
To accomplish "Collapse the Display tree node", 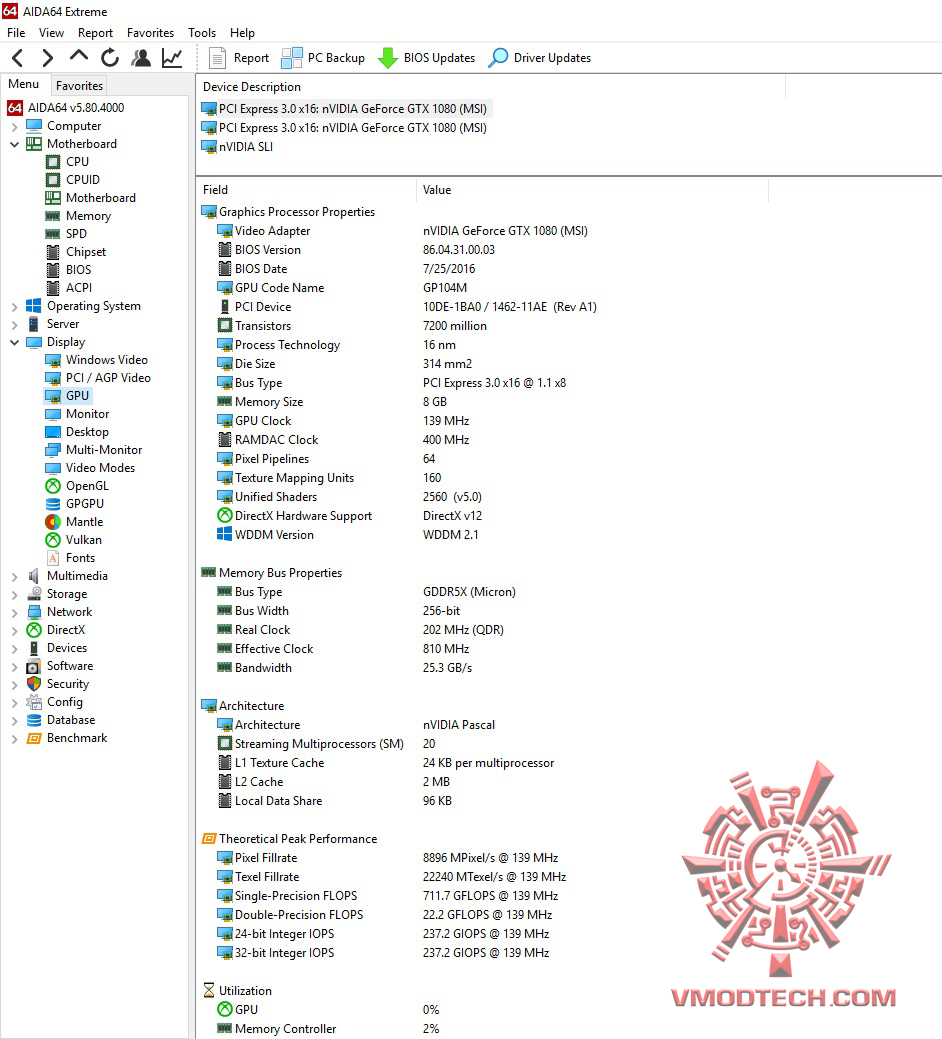I will [x=15, y=342].
